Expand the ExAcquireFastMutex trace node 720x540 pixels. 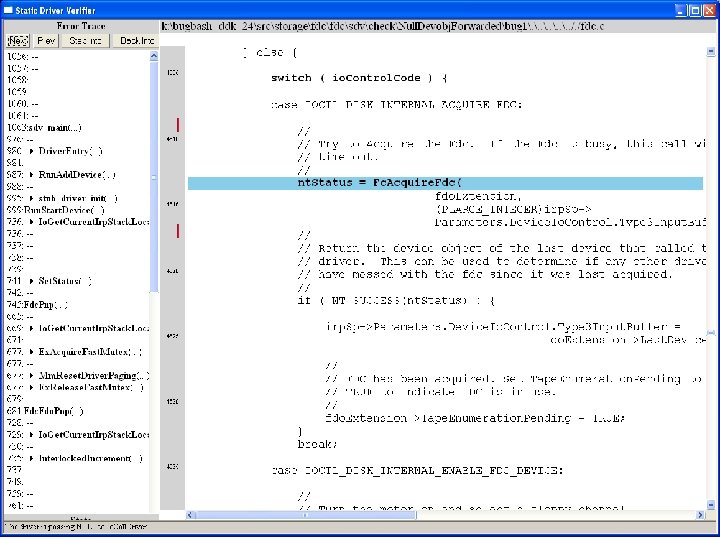[x=31, y=352]
